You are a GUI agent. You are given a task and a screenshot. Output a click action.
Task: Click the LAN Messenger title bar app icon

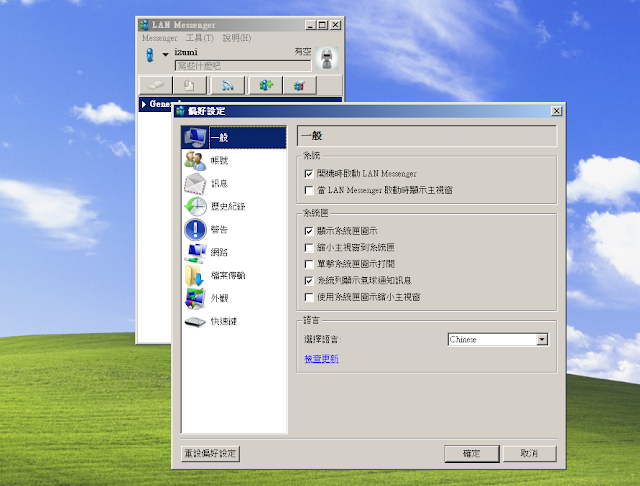144,25
